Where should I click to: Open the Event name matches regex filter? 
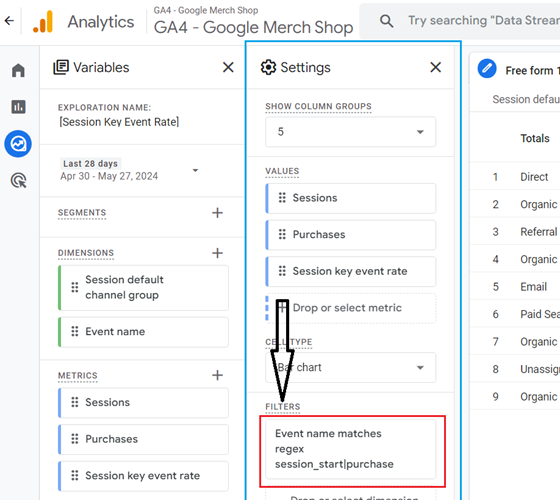(x=350, y=449)
